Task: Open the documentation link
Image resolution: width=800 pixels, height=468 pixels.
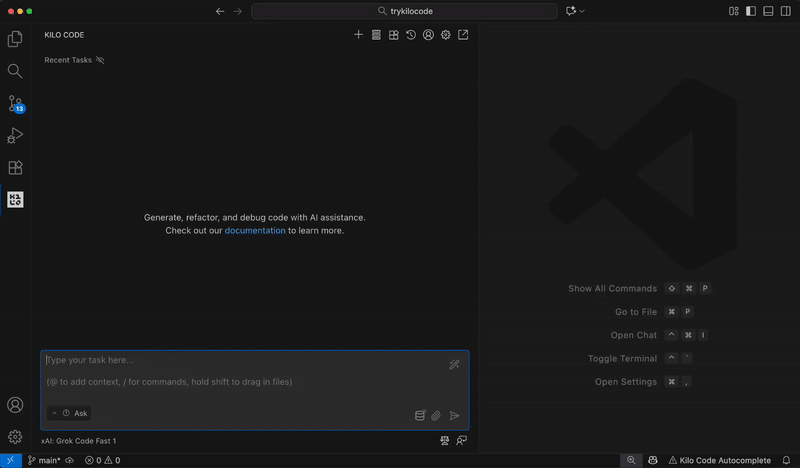Action: coord(255,231)
